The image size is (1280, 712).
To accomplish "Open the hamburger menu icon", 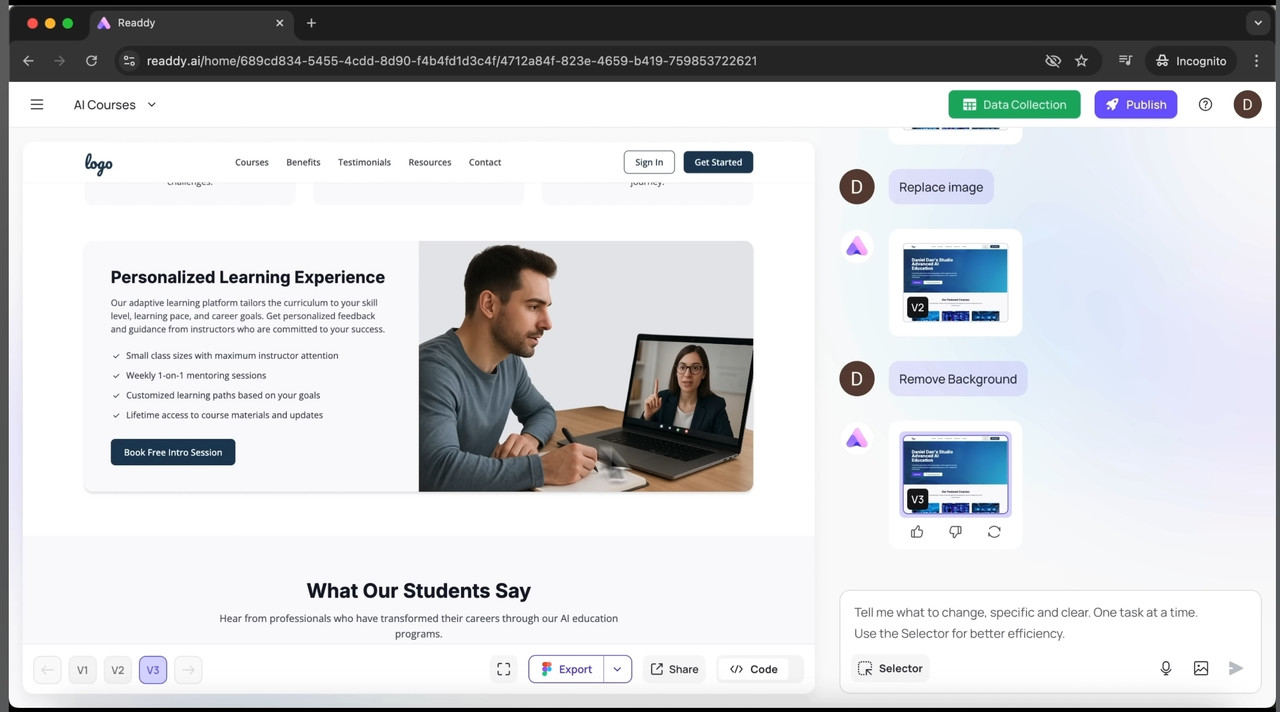I will [x=37, y=104].
